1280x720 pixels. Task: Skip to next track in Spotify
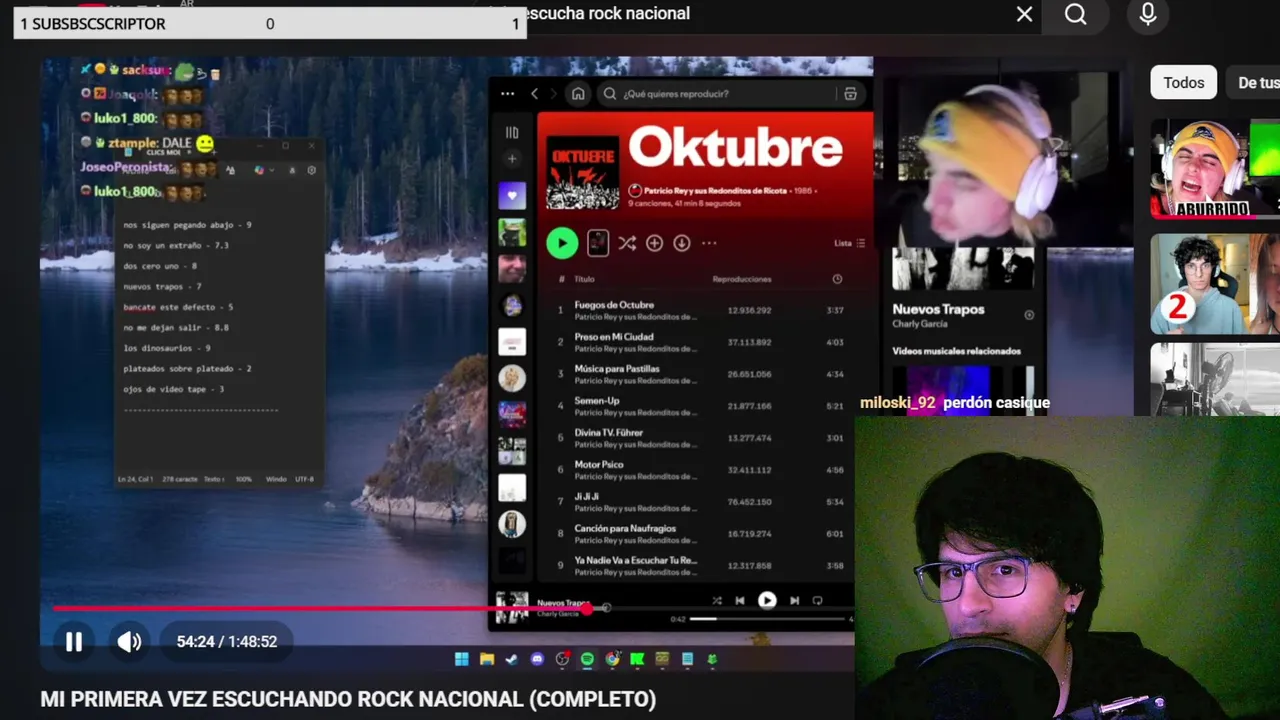794,600
